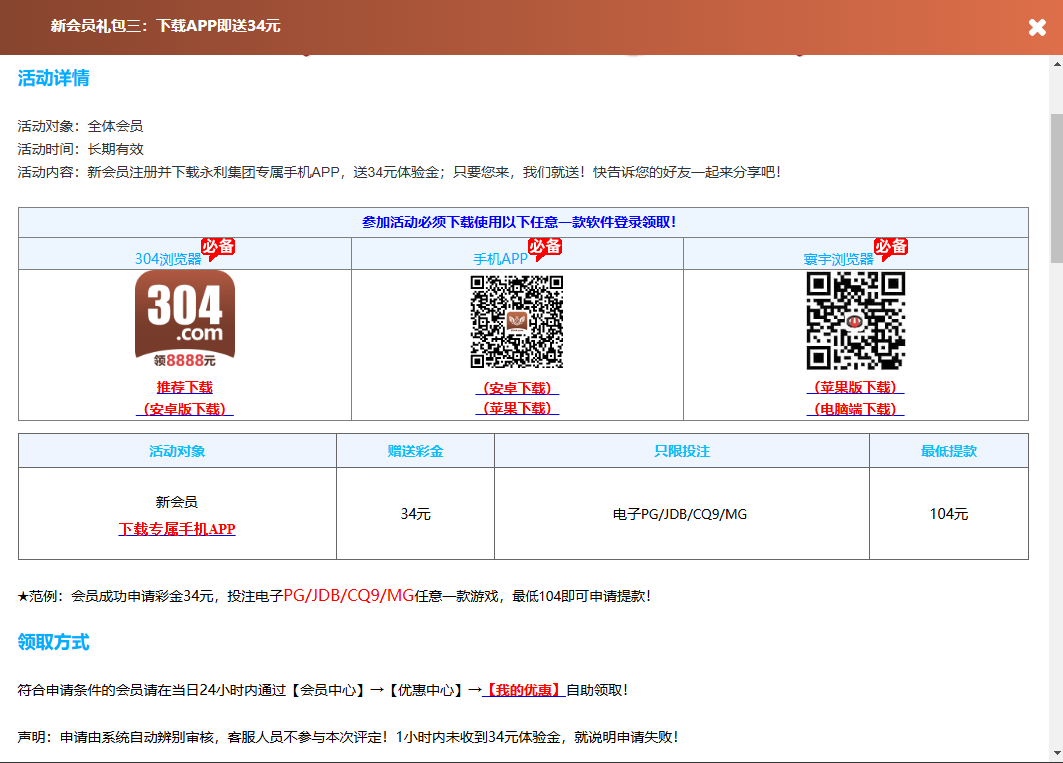Click the 必备 badge beside 手机APP
The height and width of the screenshot is (763, 1063).
click(545, 247)
